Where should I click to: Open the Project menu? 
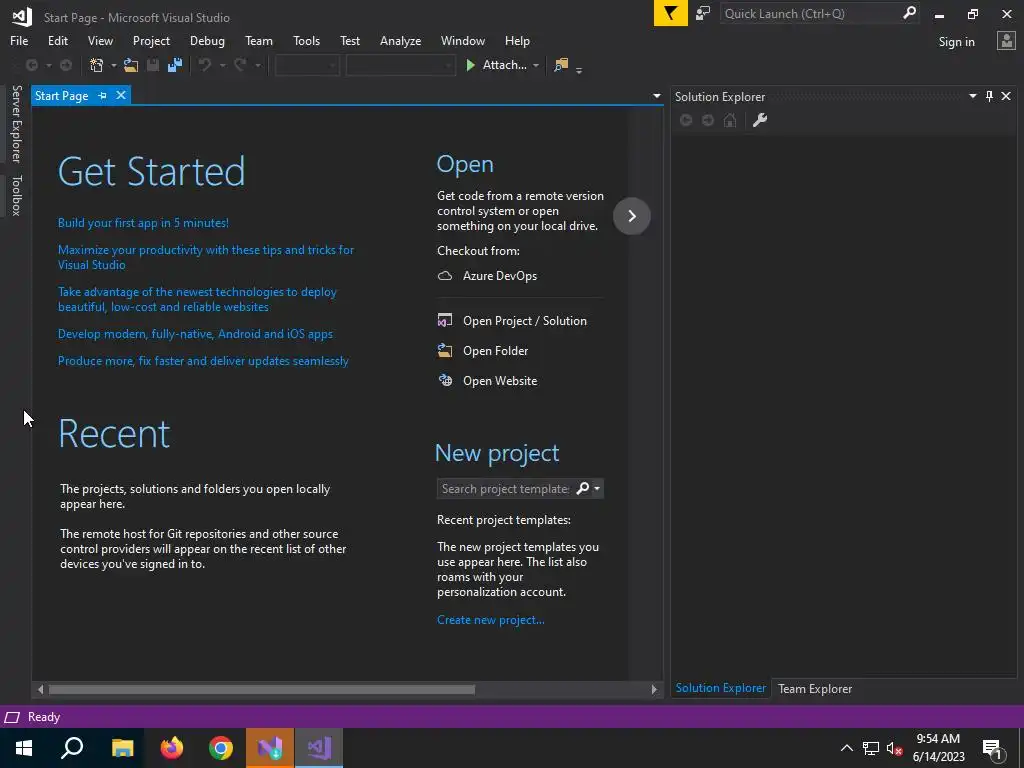(x=151, y=40)
